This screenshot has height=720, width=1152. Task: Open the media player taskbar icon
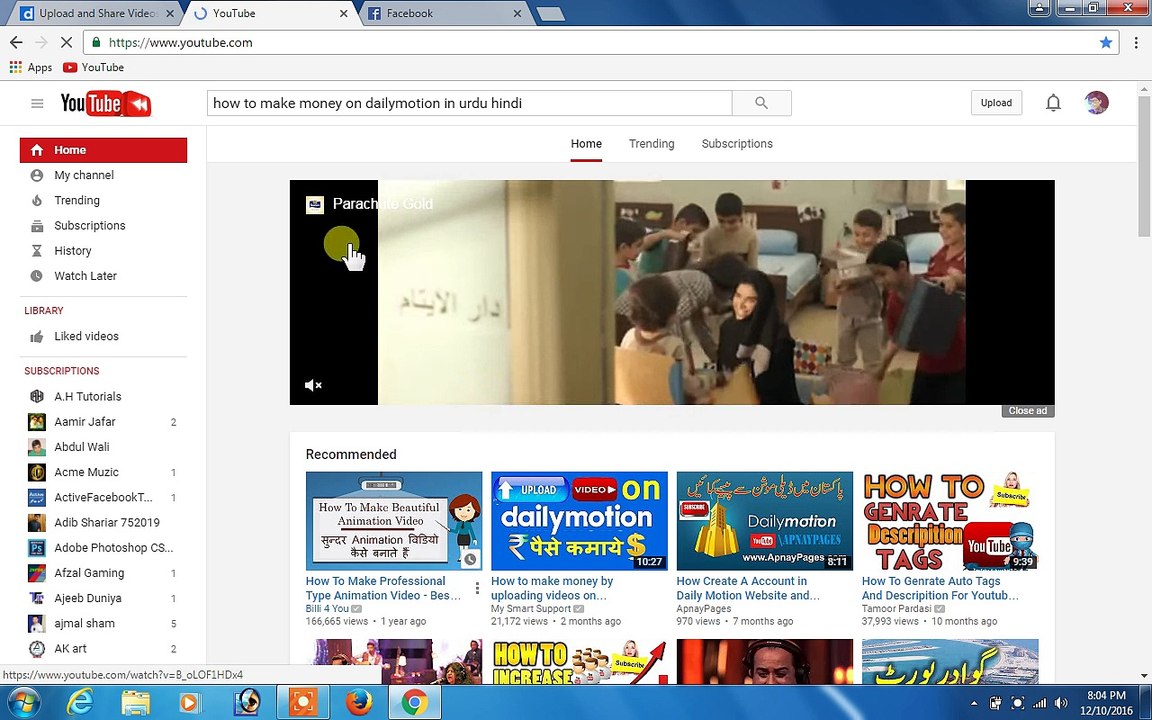(x=189, y=703)
